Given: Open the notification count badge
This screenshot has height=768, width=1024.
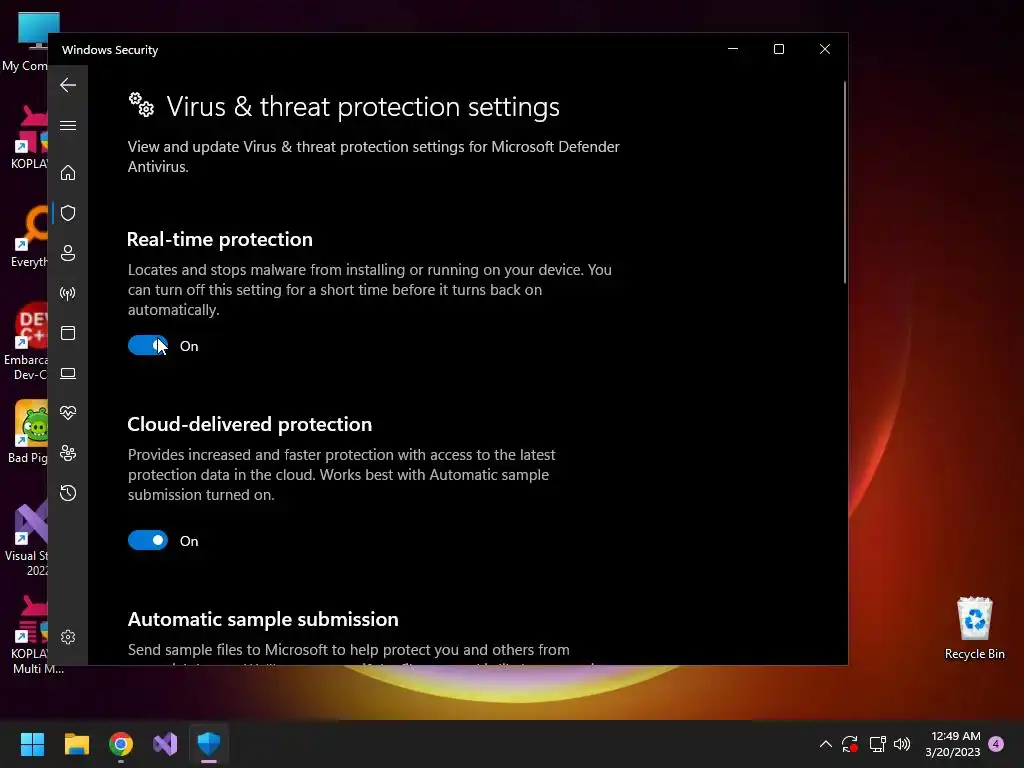Looking at the screenshot, I should (996, 744).
